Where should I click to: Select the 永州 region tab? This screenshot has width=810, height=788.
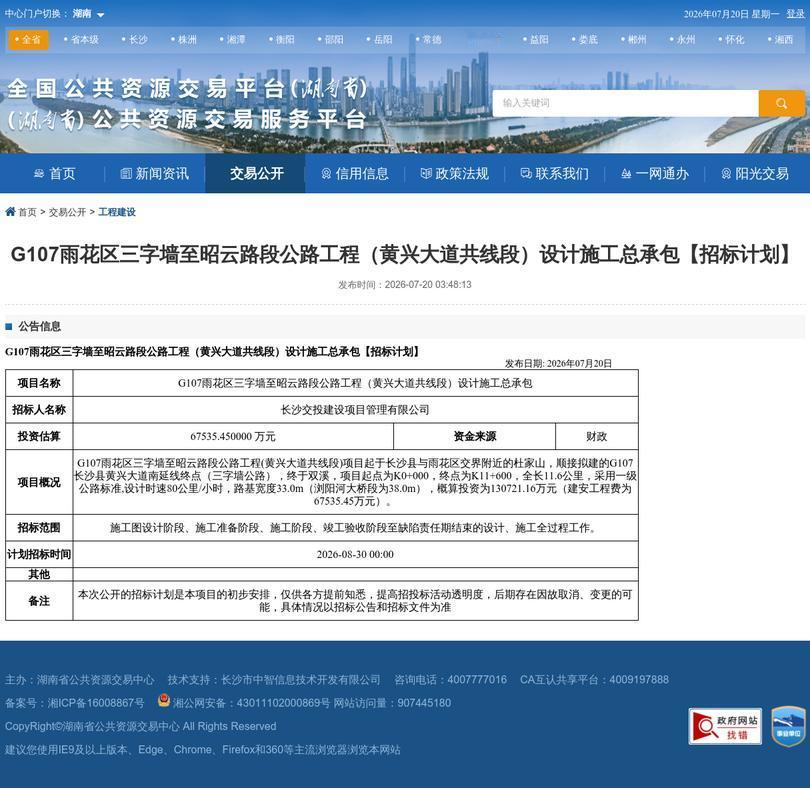[682, 40]
